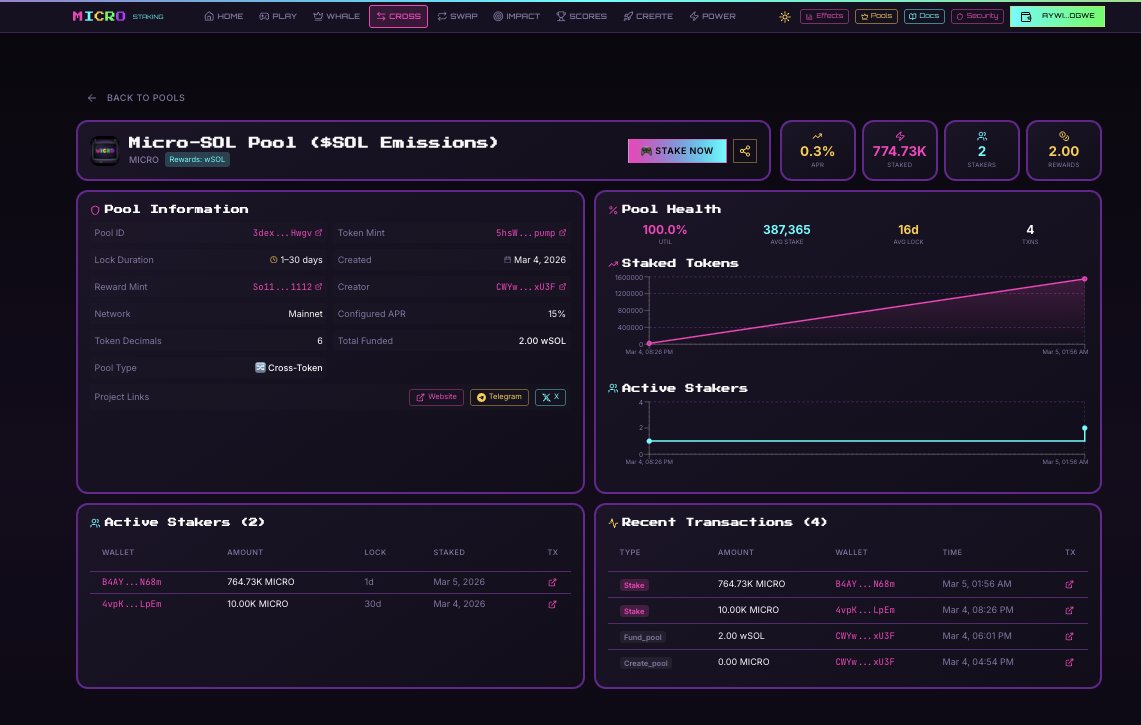Open TX icon for 10.00K staker row
Image resolution: width=1141 pixels, height=725 pixels.
tap(552, 604)
